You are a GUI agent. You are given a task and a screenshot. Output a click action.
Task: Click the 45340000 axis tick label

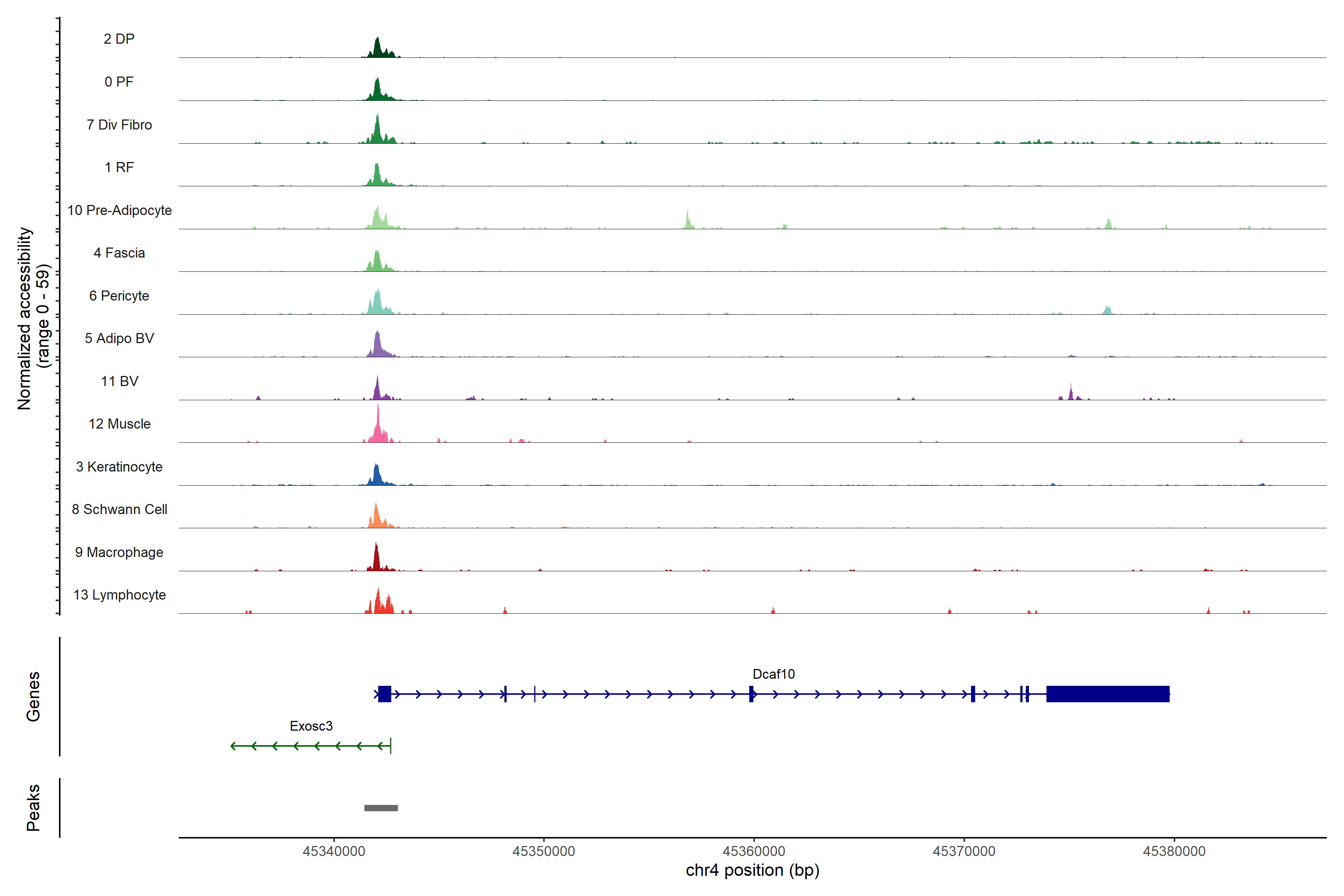[x=334, y=851]
